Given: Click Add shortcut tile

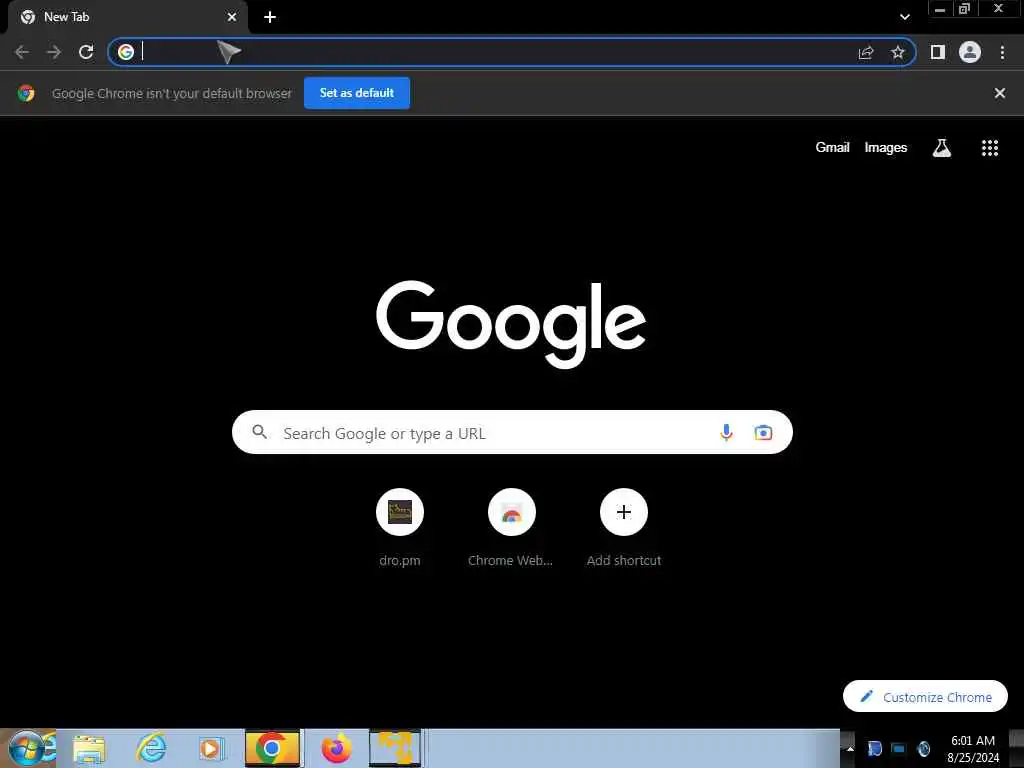Looking at the screenshot, I should point(624,526).
